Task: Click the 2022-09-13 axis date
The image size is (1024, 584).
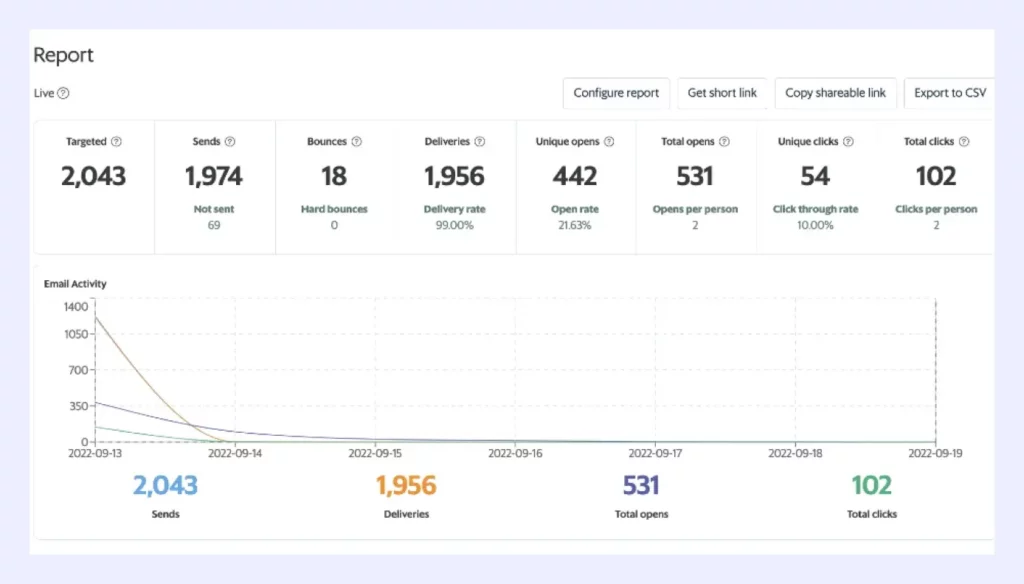Action: click(x=95, y=453)
